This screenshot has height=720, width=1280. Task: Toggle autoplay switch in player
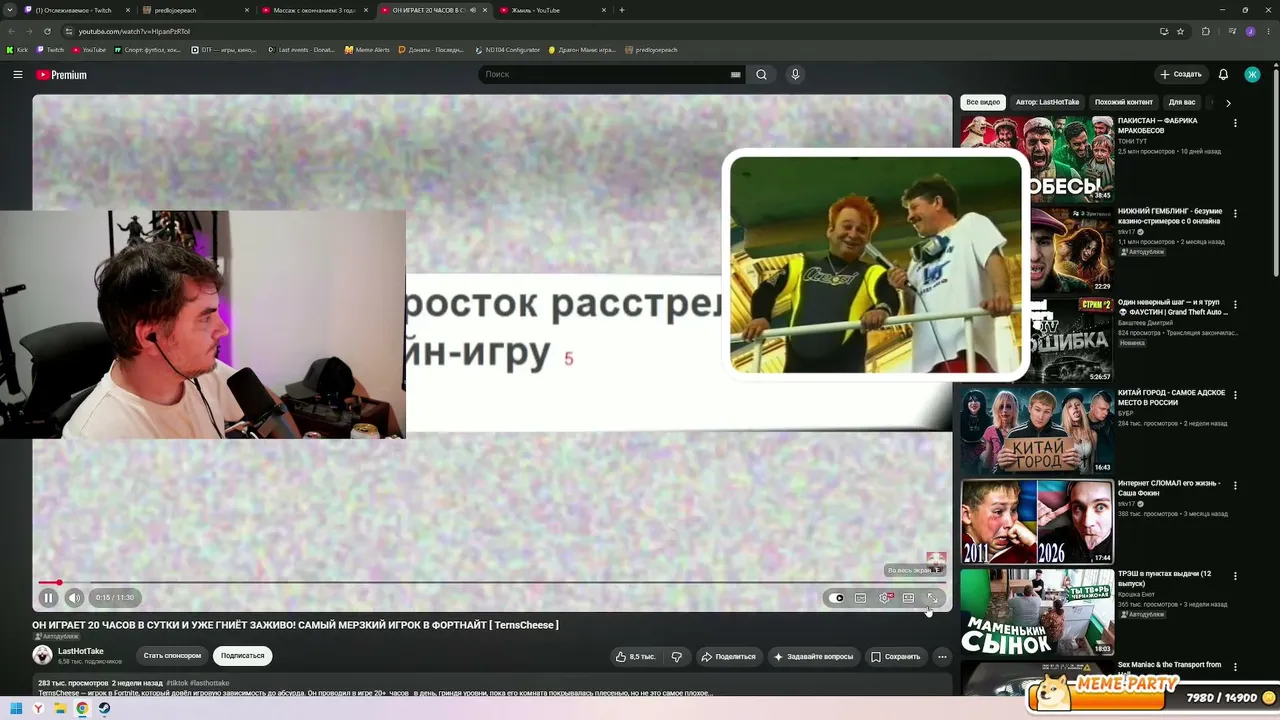[x=837, y=598]
